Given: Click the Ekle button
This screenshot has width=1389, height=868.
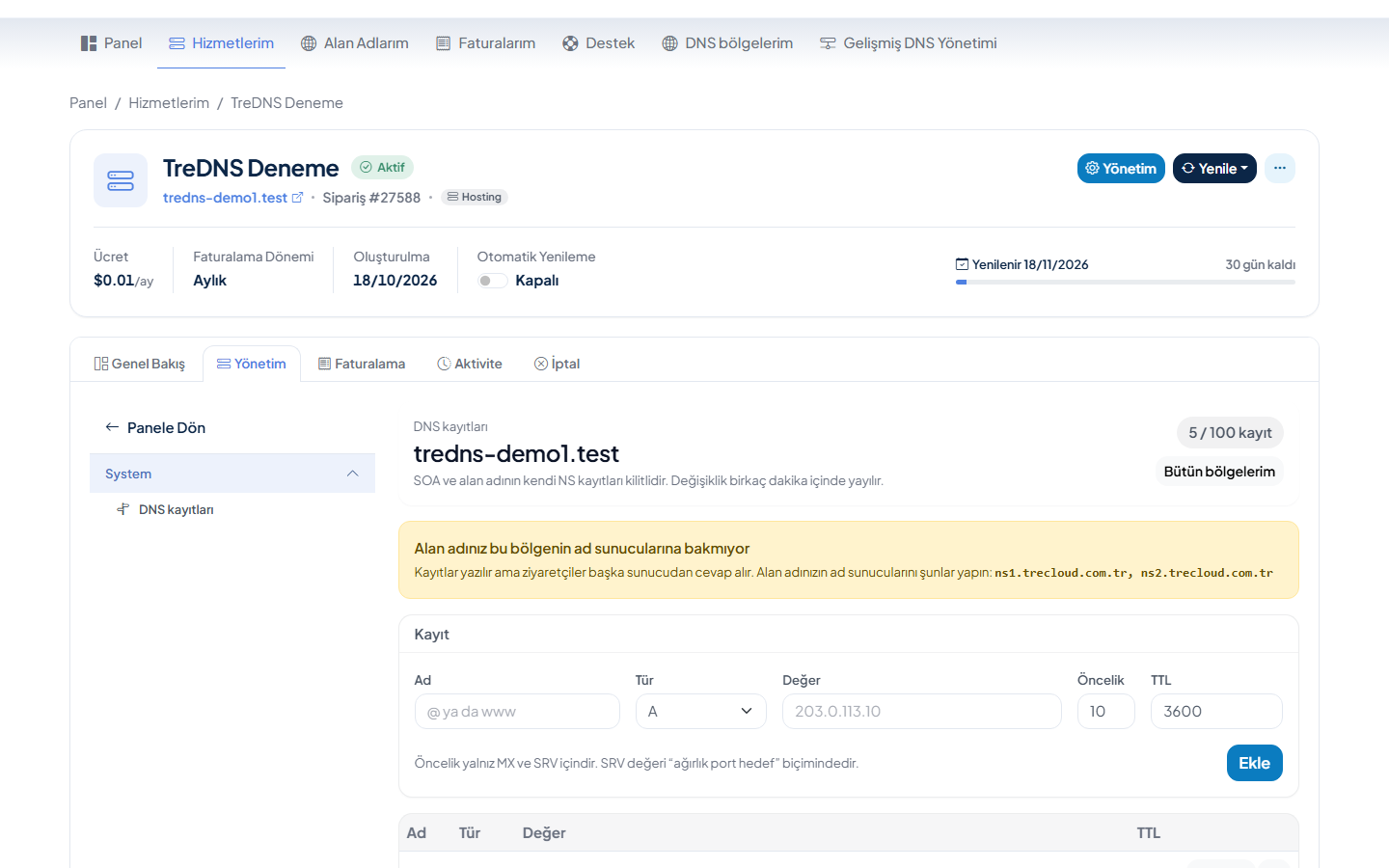Looking at the screenshot, I should (1255, 763).
